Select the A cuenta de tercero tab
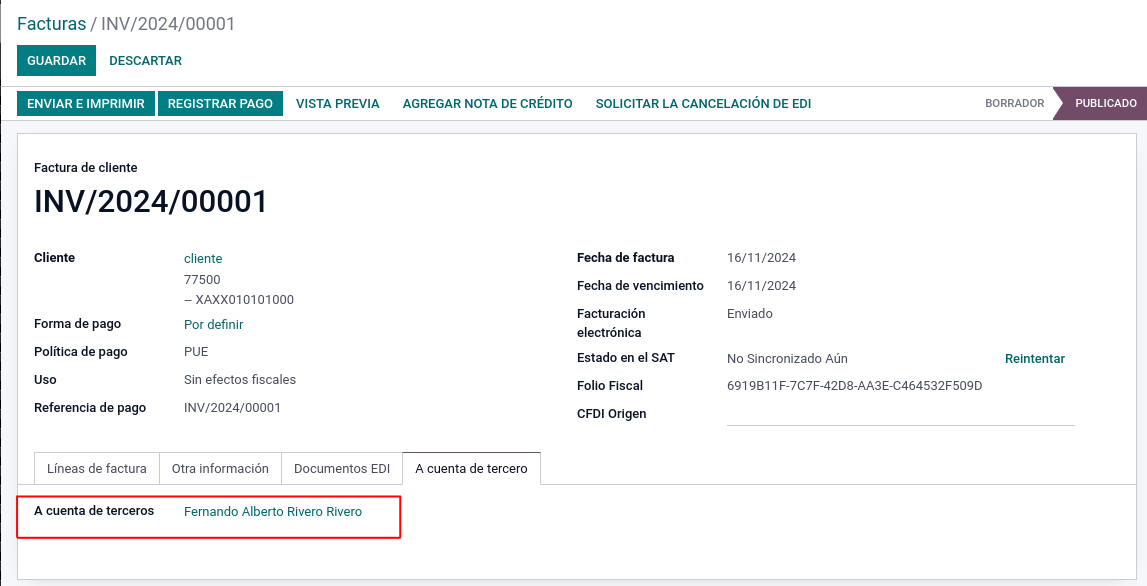The width and height of the screenshot is (1147, 586). [471, 469]
